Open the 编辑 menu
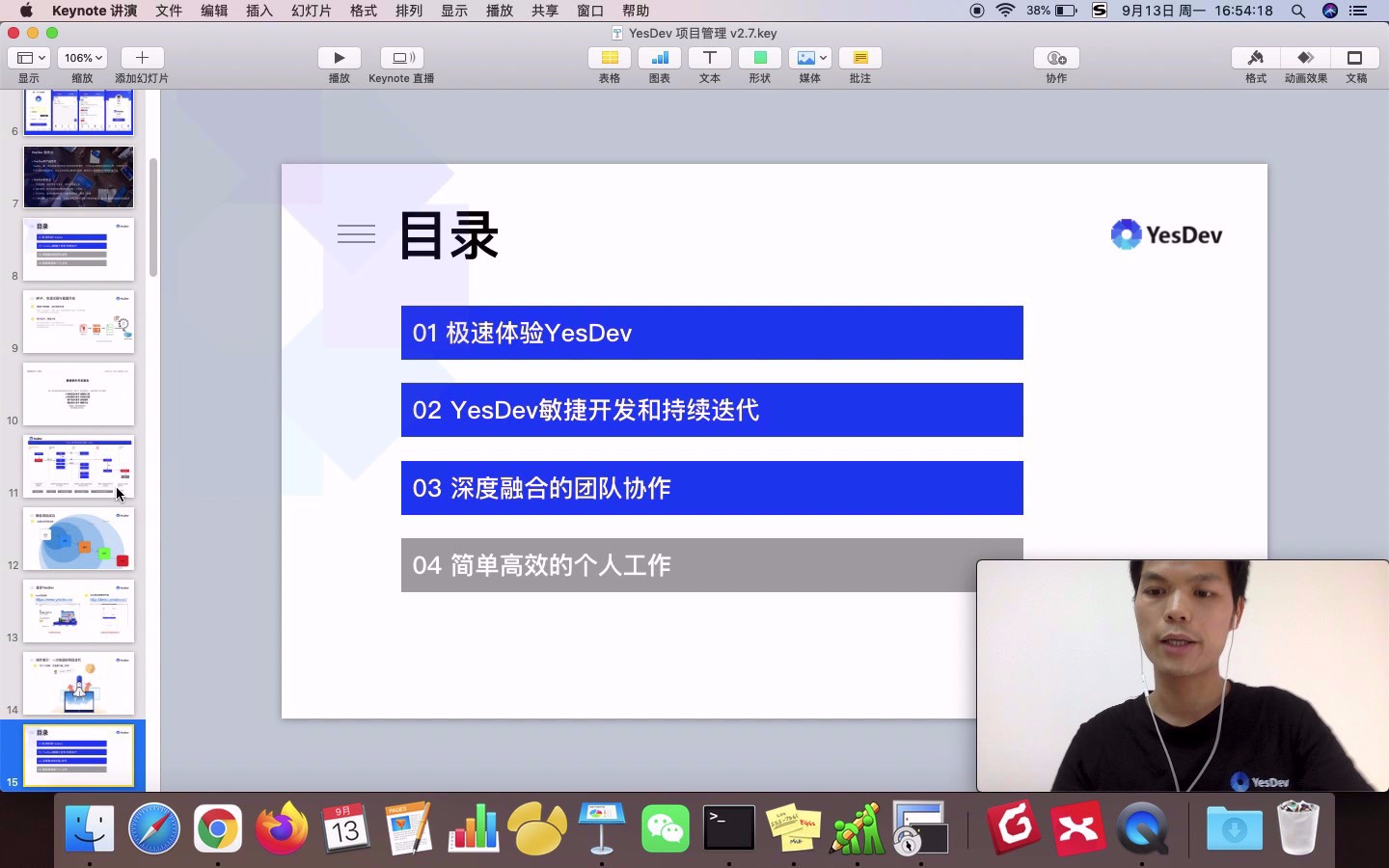The width and height of the screenshot is (1389, 868). [214, 11]
